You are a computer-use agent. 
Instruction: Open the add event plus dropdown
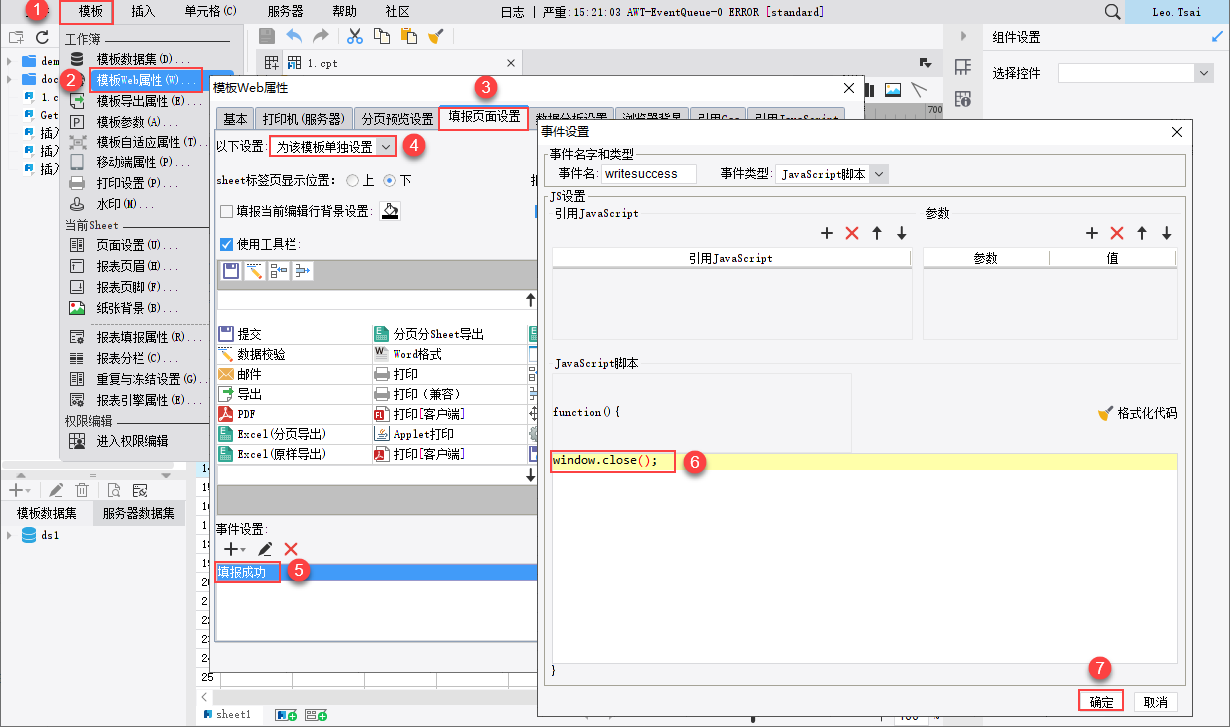[x=234, y=549]
